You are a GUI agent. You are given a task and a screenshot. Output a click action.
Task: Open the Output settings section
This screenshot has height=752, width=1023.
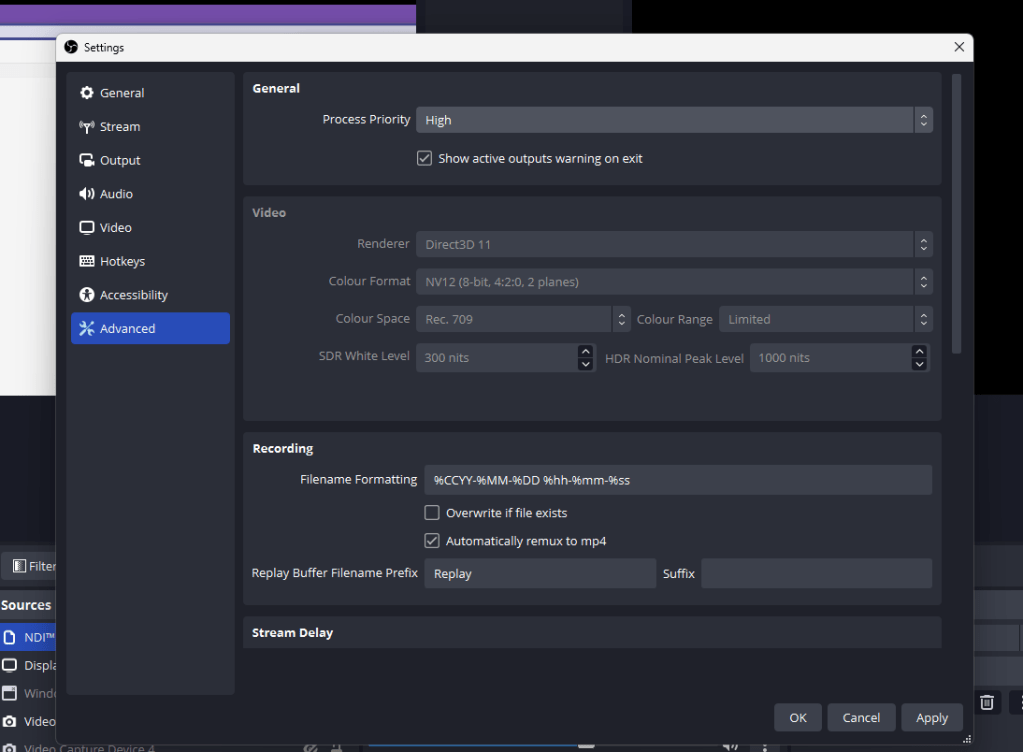point(150,160)
